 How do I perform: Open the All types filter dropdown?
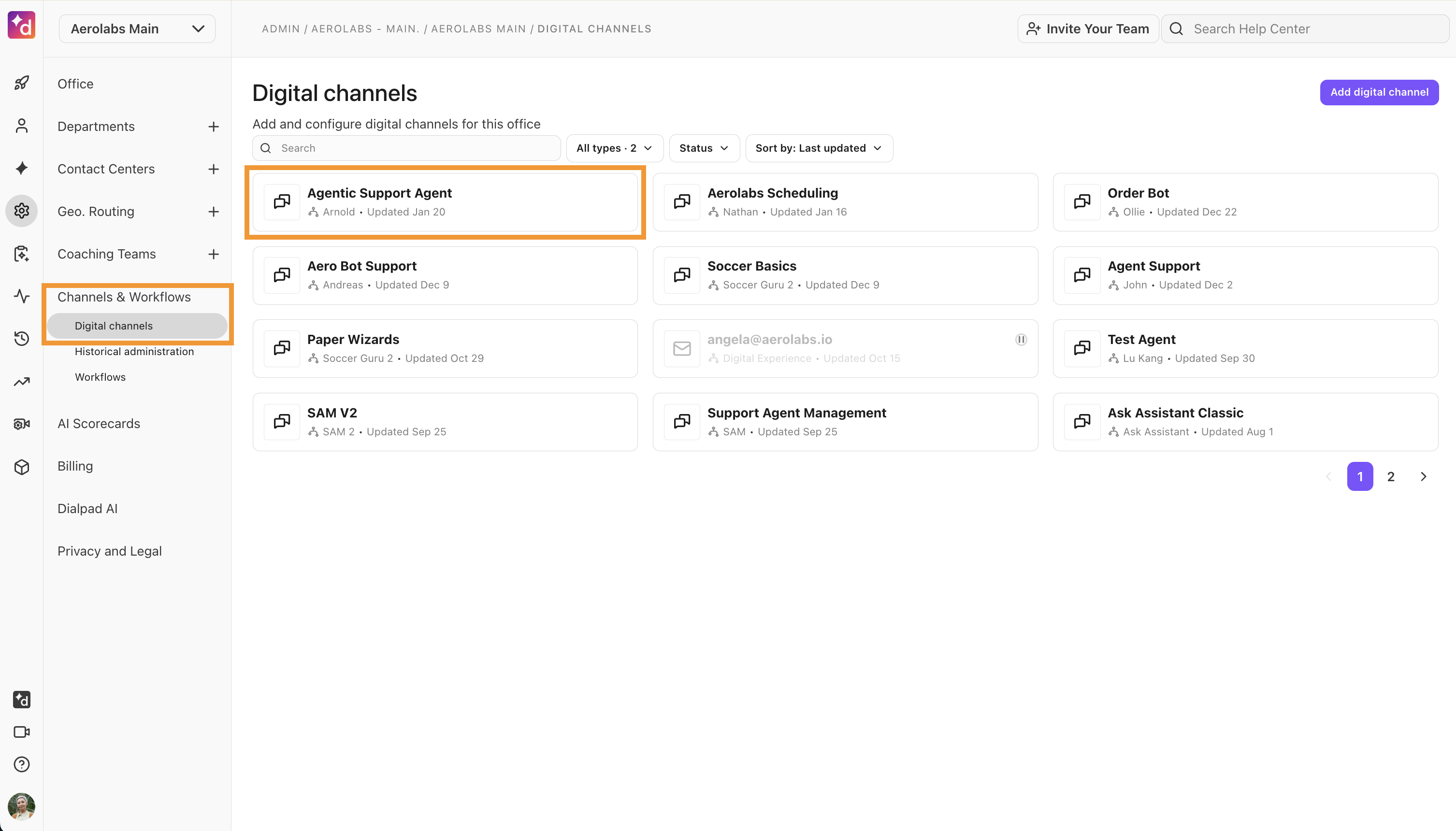pos(615,148)
